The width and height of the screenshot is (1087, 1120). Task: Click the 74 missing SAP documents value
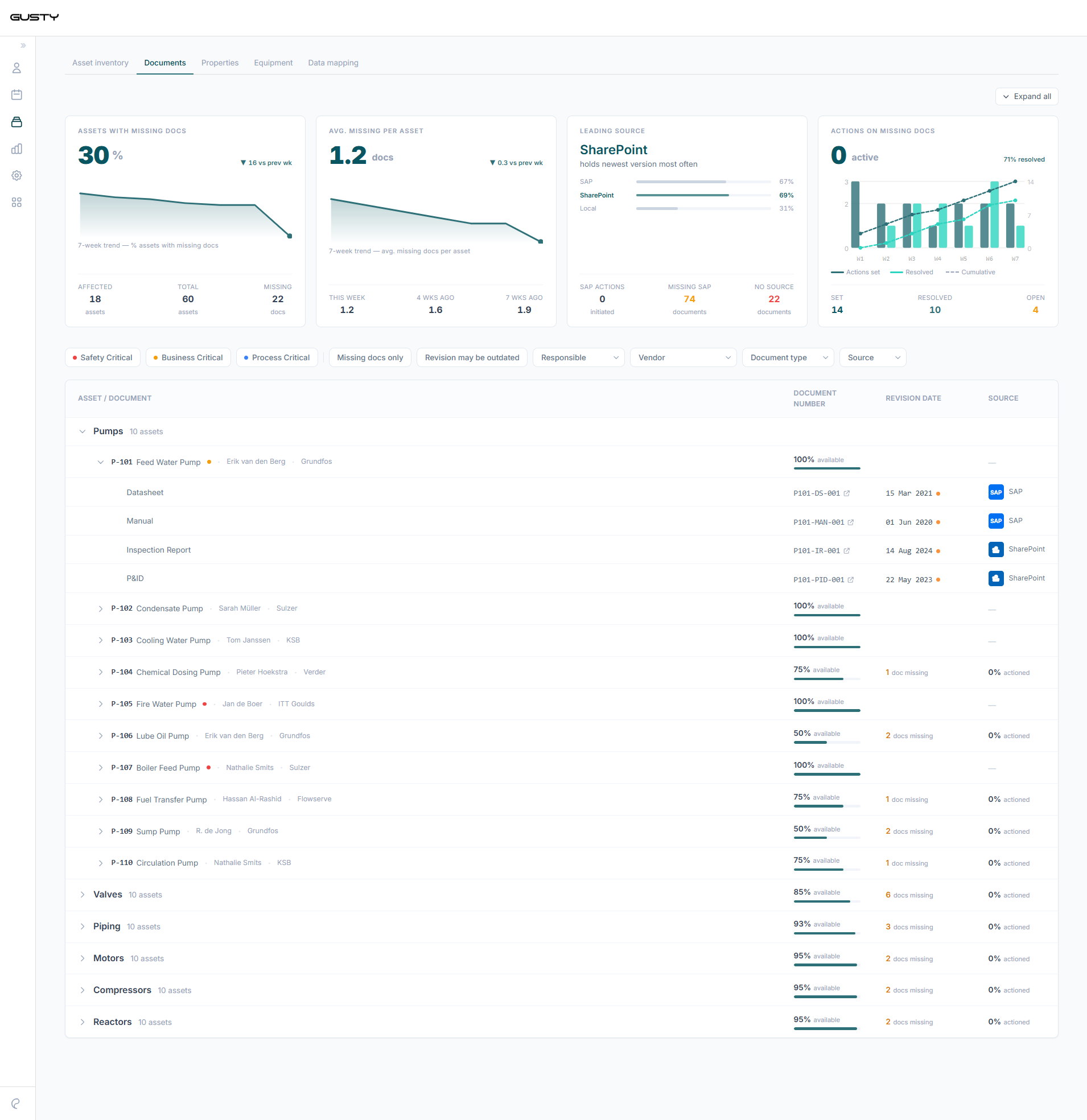tap(689, 299)
